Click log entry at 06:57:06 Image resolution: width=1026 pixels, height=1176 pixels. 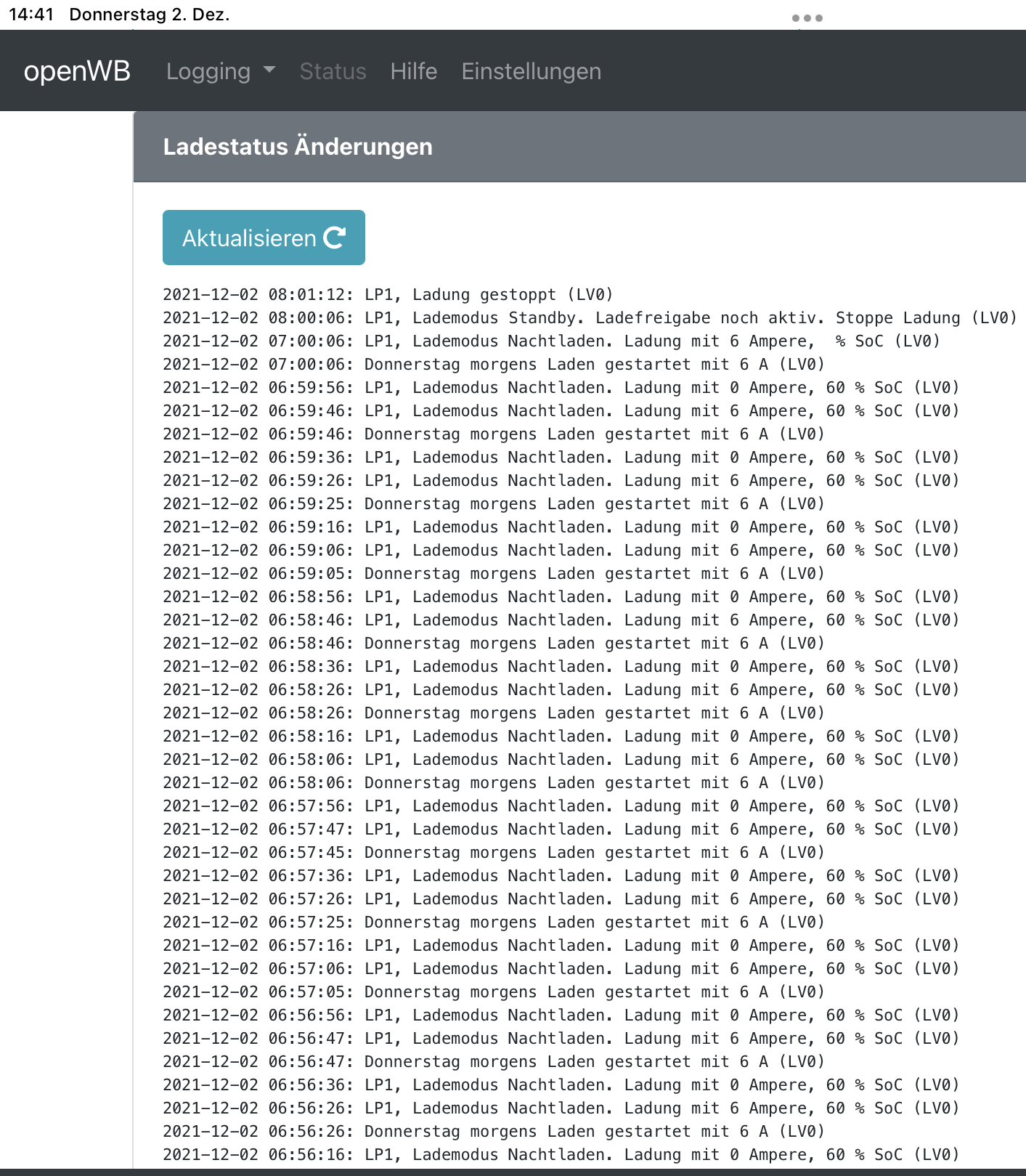(561, 968)
